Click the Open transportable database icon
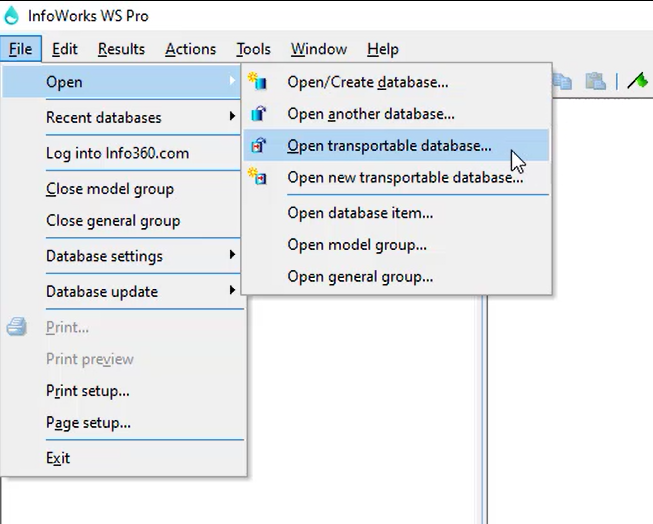 tap(258, 145)
